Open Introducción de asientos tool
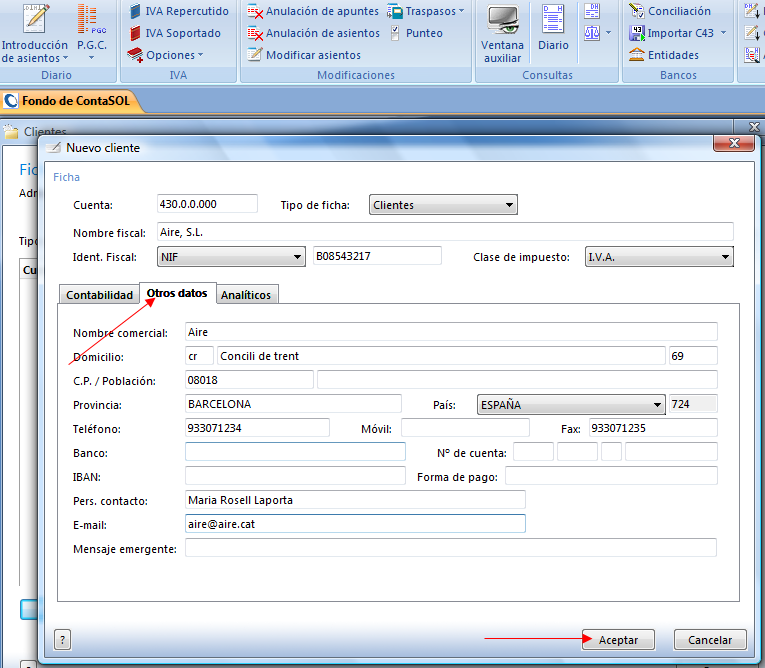765x668 pixels. coord(35,33)
